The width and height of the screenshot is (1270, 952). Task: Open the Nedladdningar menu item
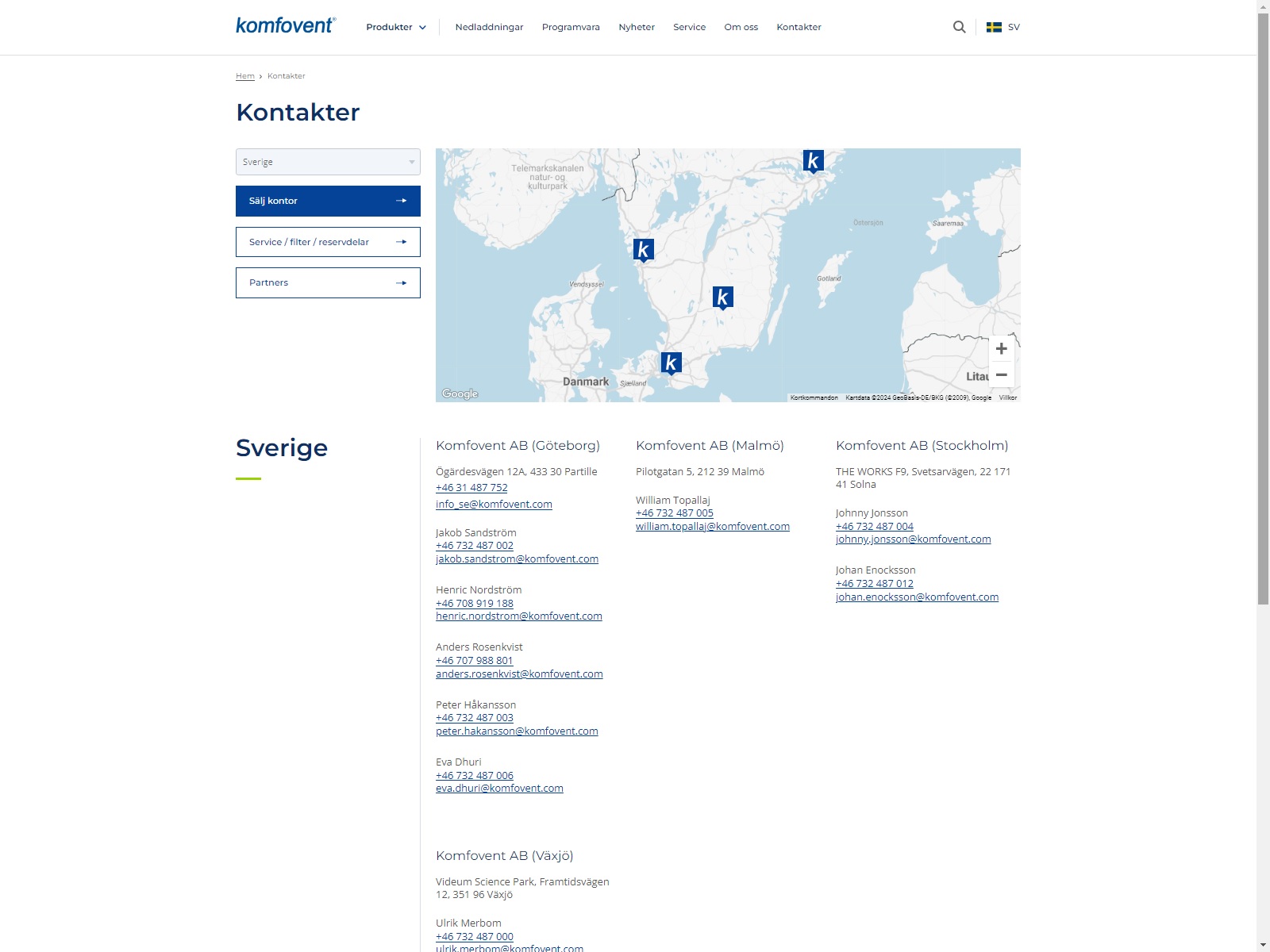[x=489, y=27]
